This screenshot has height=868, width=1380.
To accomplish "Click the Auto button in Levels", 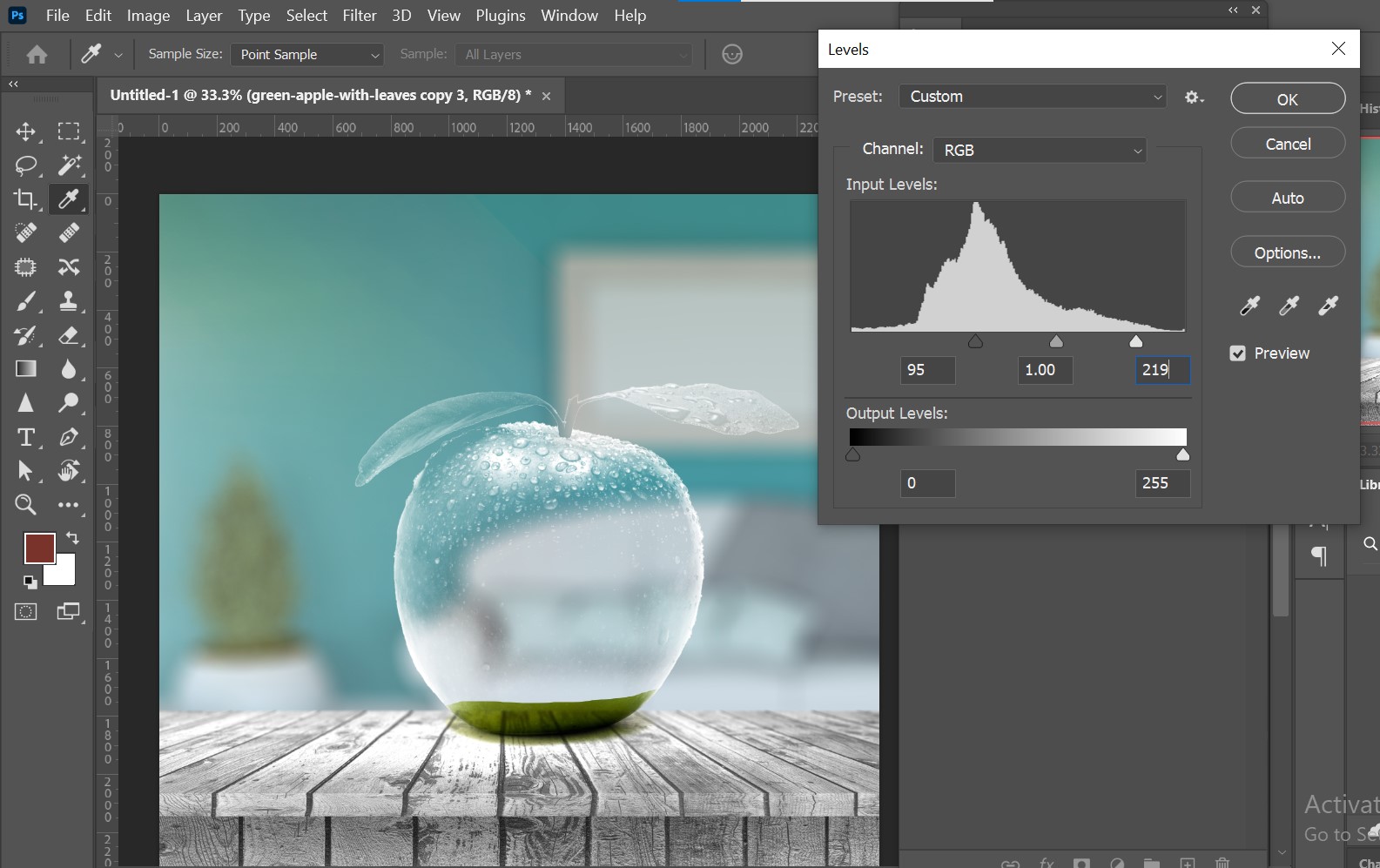I will [1288, 198].
